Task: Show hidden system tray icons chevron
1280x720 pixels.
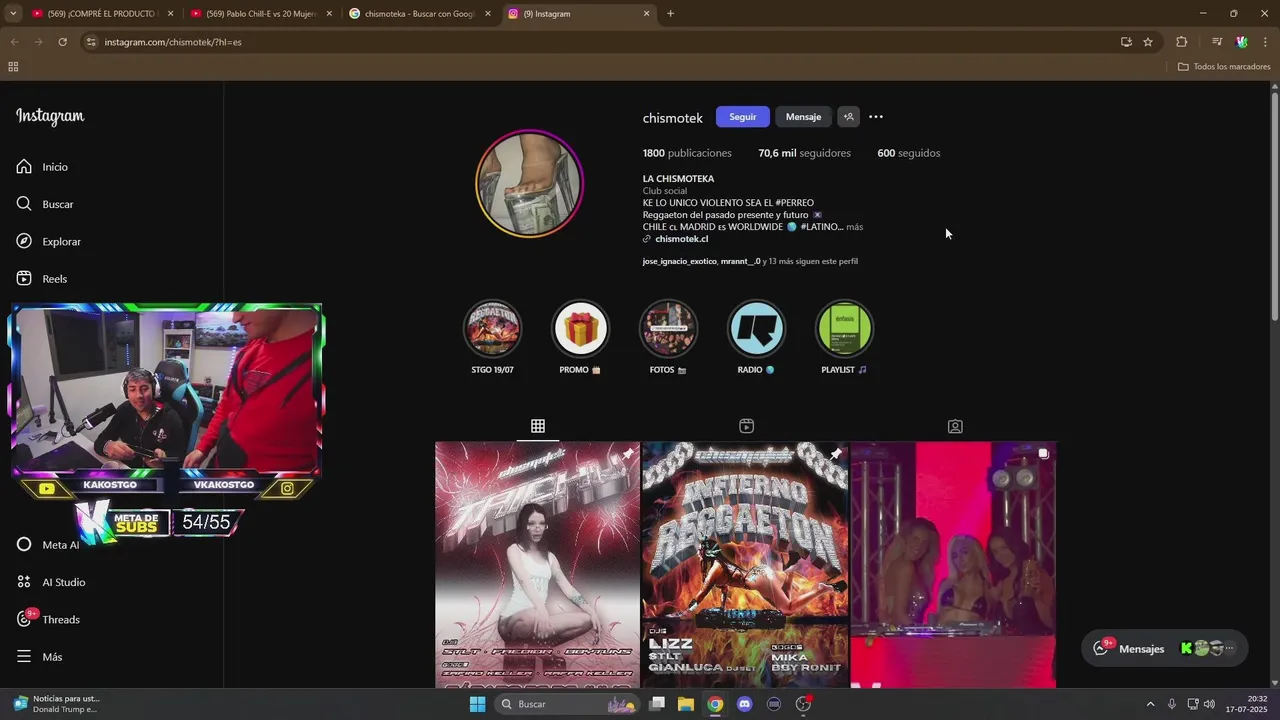Action: point(1150,704)
